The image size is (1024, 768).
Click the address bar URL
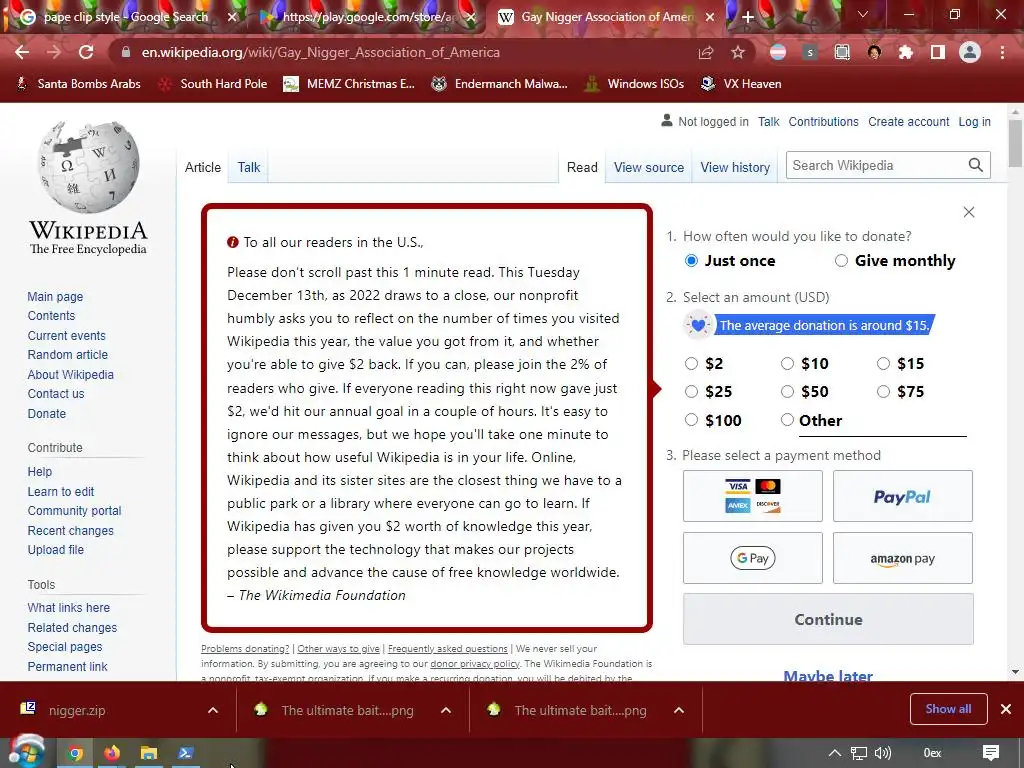click(321, 52)
